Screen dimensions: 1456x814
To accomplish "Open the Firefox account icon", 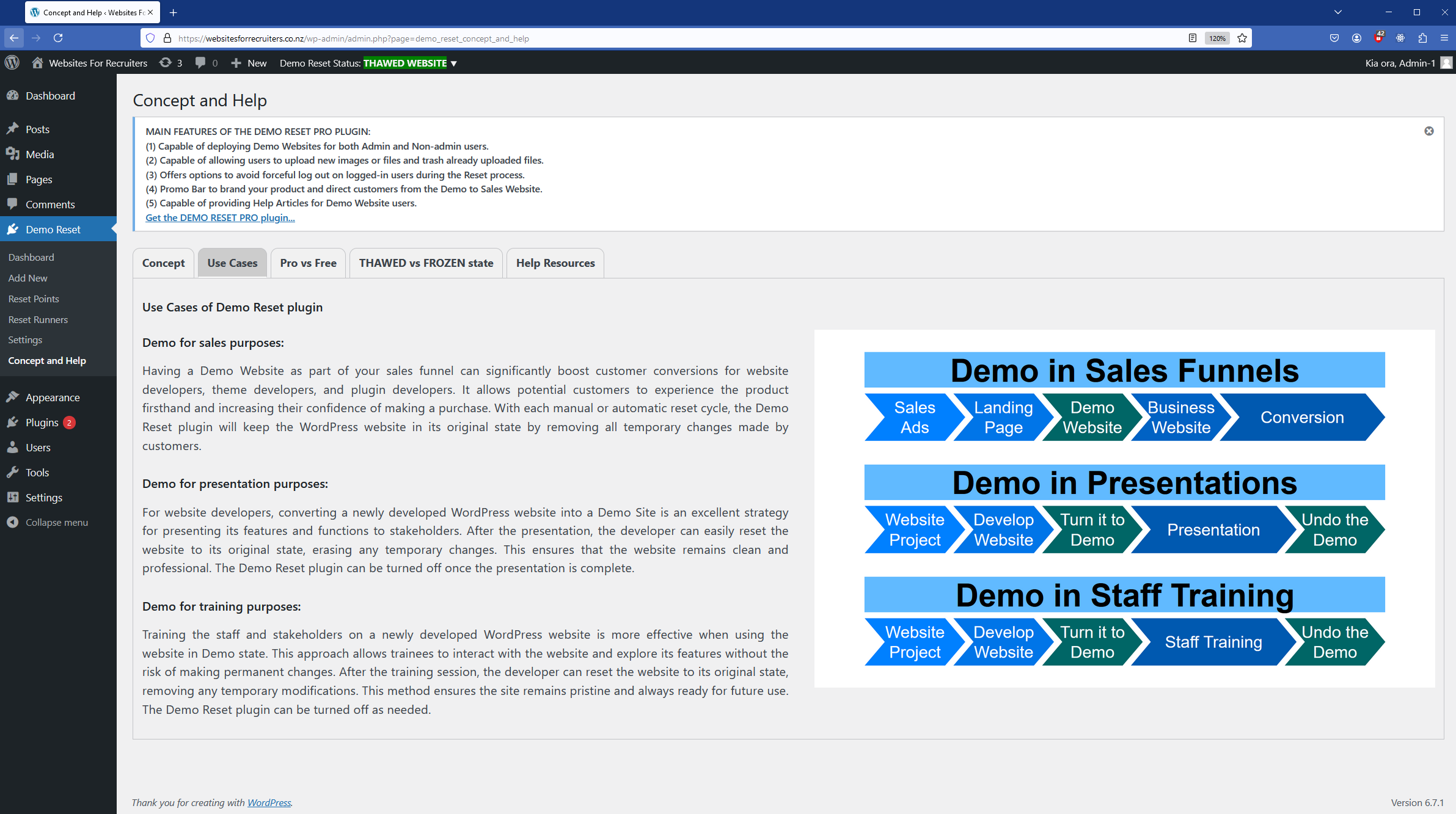I will pyautogui.click(x=1356, y=38).
